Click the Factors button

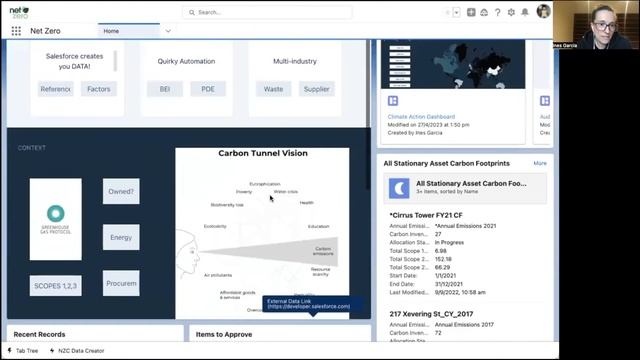(99, 89)
